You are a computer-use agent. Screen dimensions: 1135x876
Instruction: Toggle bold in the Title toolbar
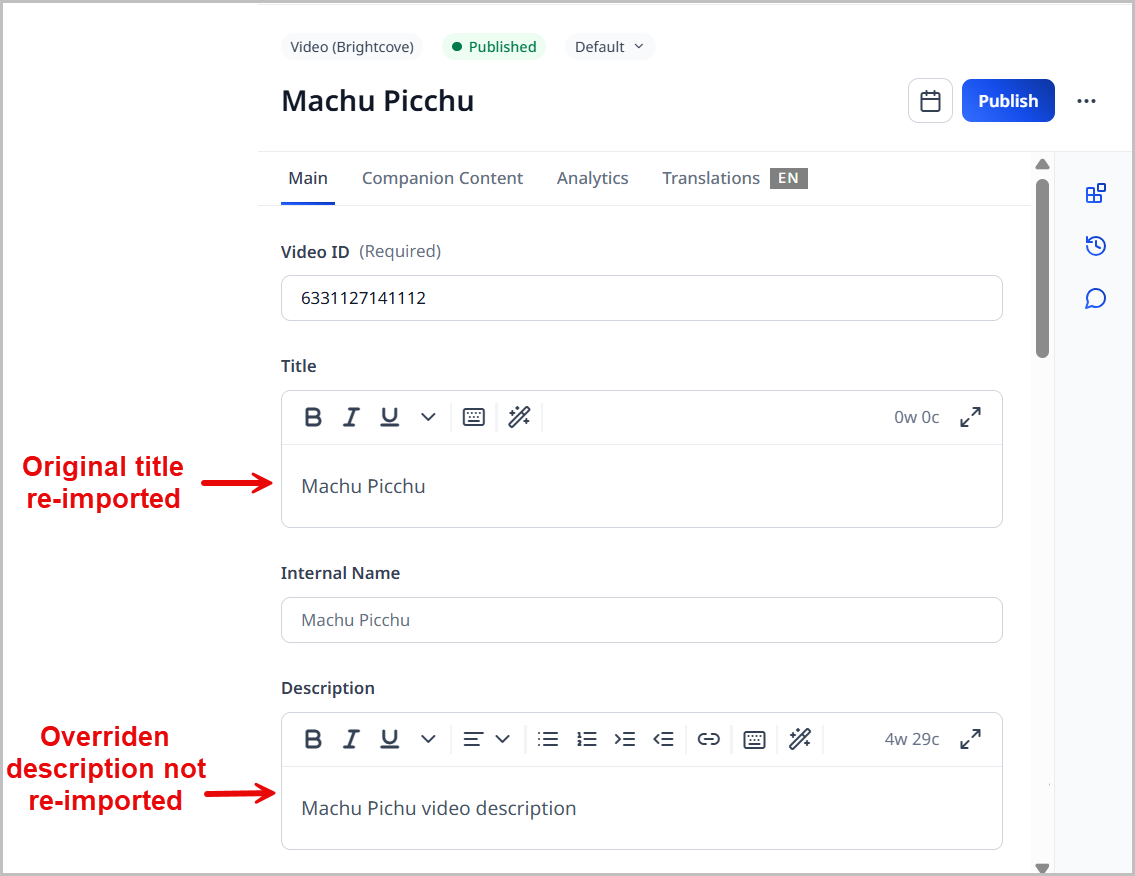click(313, 417)
